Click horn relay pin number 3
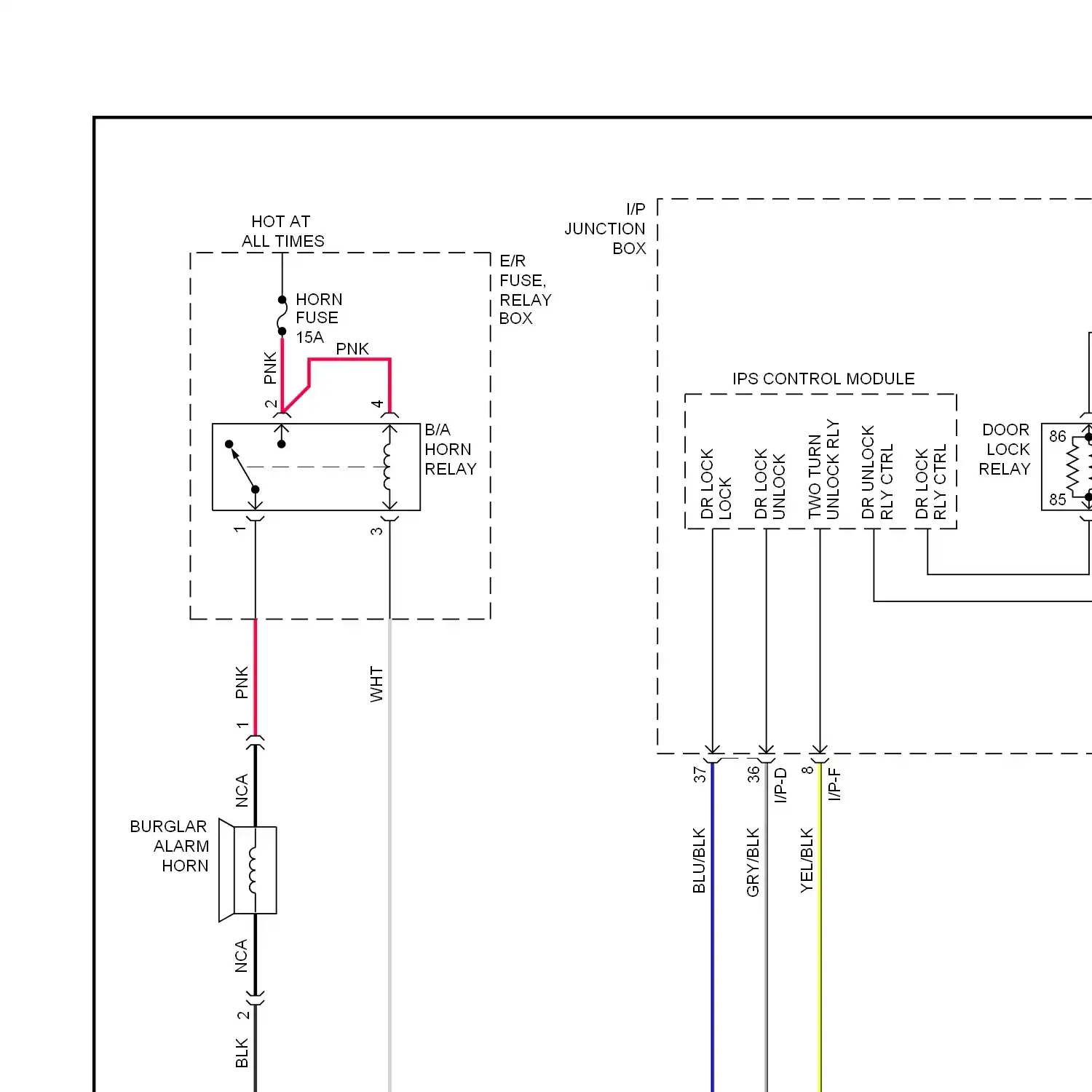Image resolution: width=1092 pixels, height=1092 pixels. (376, 531)
